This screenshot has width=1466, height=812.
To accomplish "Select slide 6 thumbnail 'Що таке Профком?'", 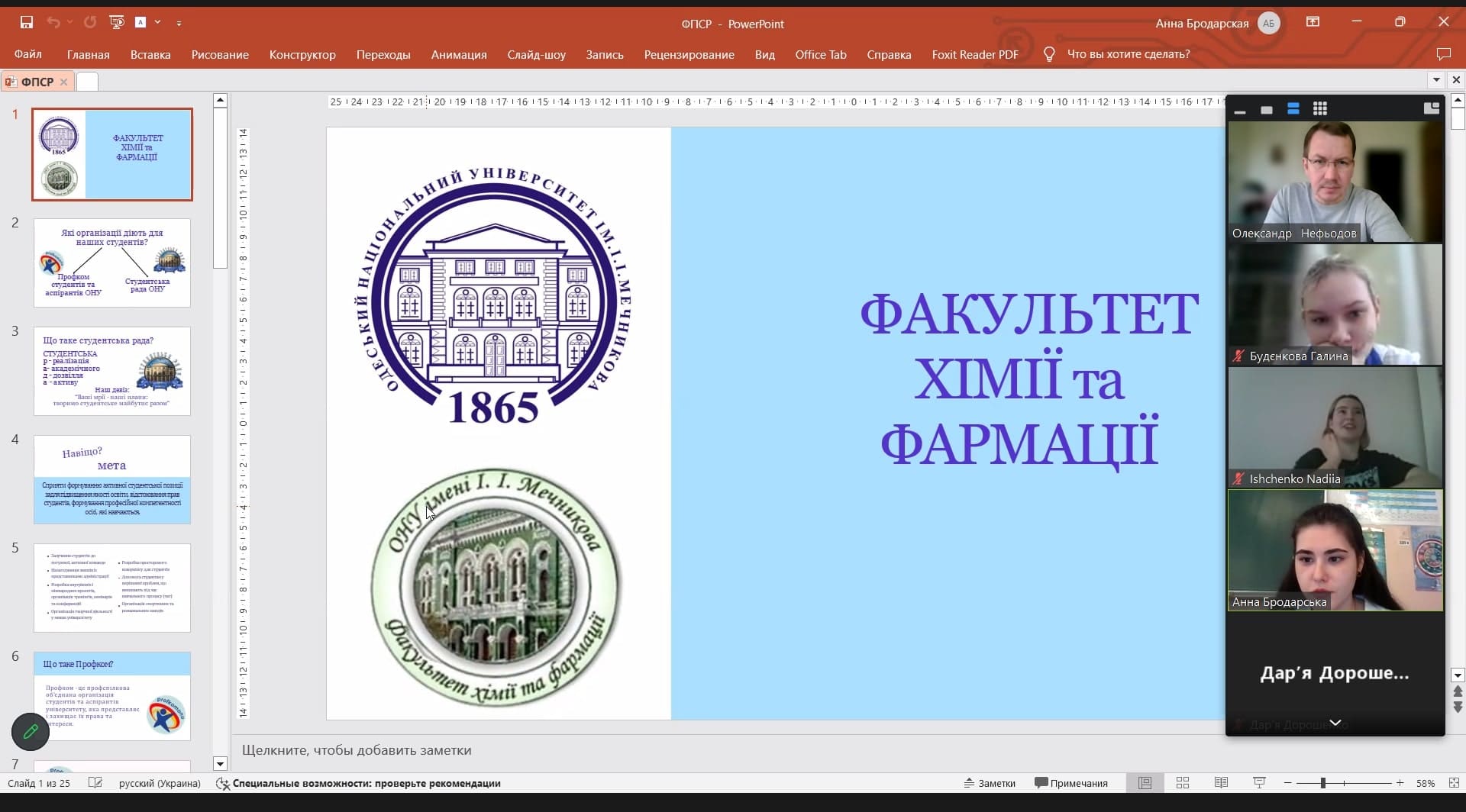I will coord(112,696).
